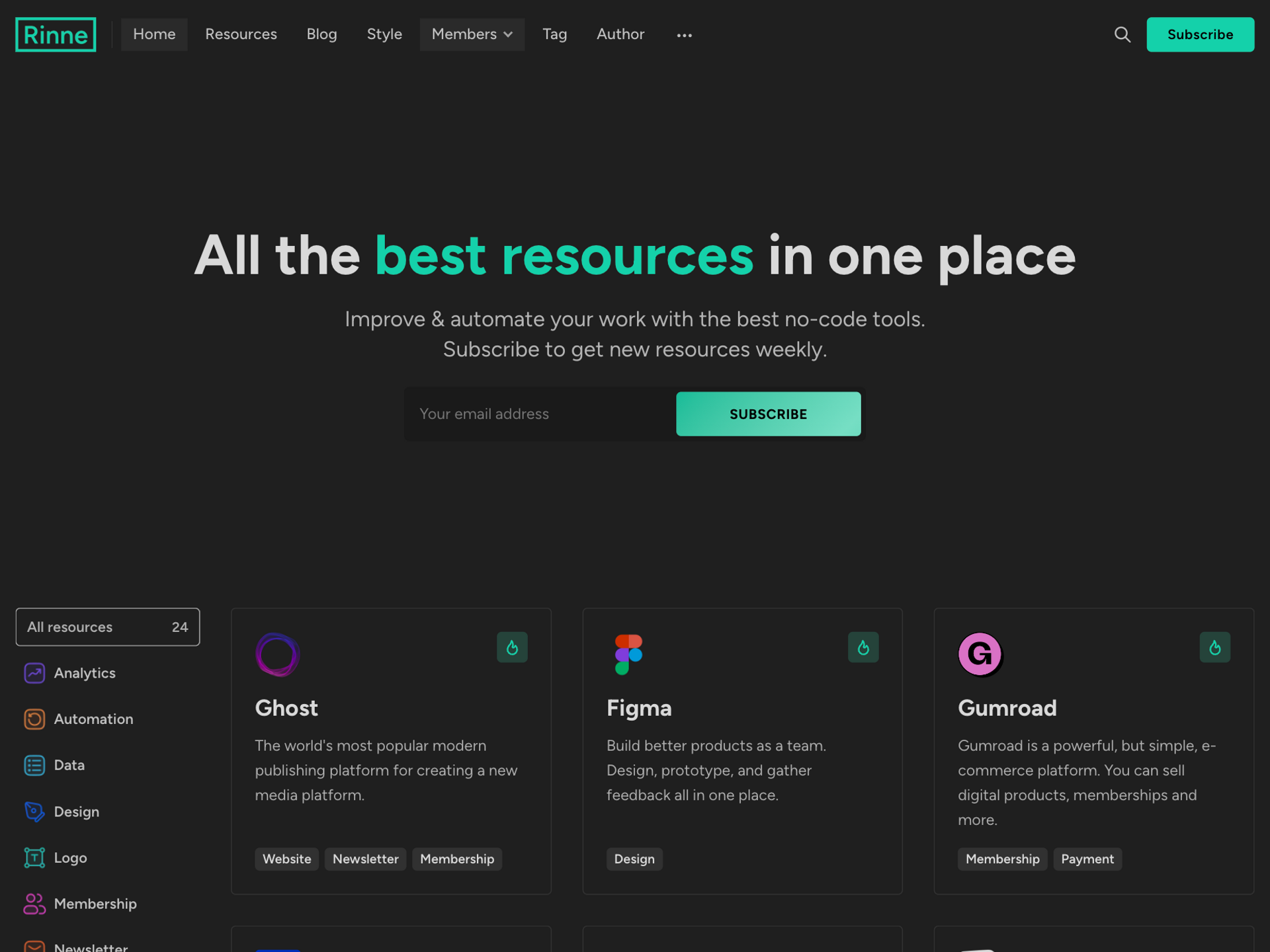Select the Design tag on Figma card
Screen dimensions: 1270x952
pyautogui.click(x=634, y=858)
